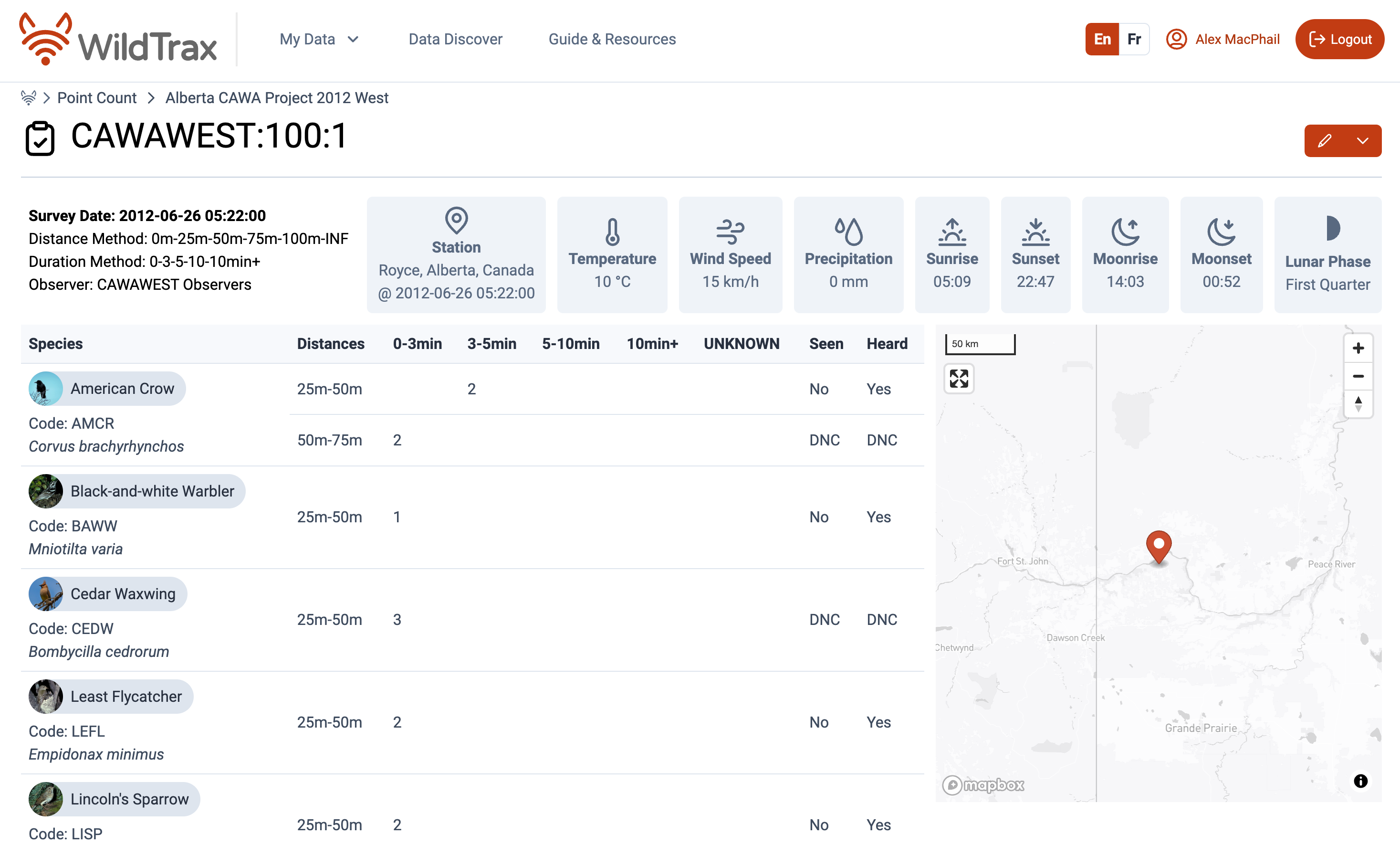This screenshot has height=846, width=1400.
Task: Open the edit options dropdown arrow
Action: [1362, 140]
